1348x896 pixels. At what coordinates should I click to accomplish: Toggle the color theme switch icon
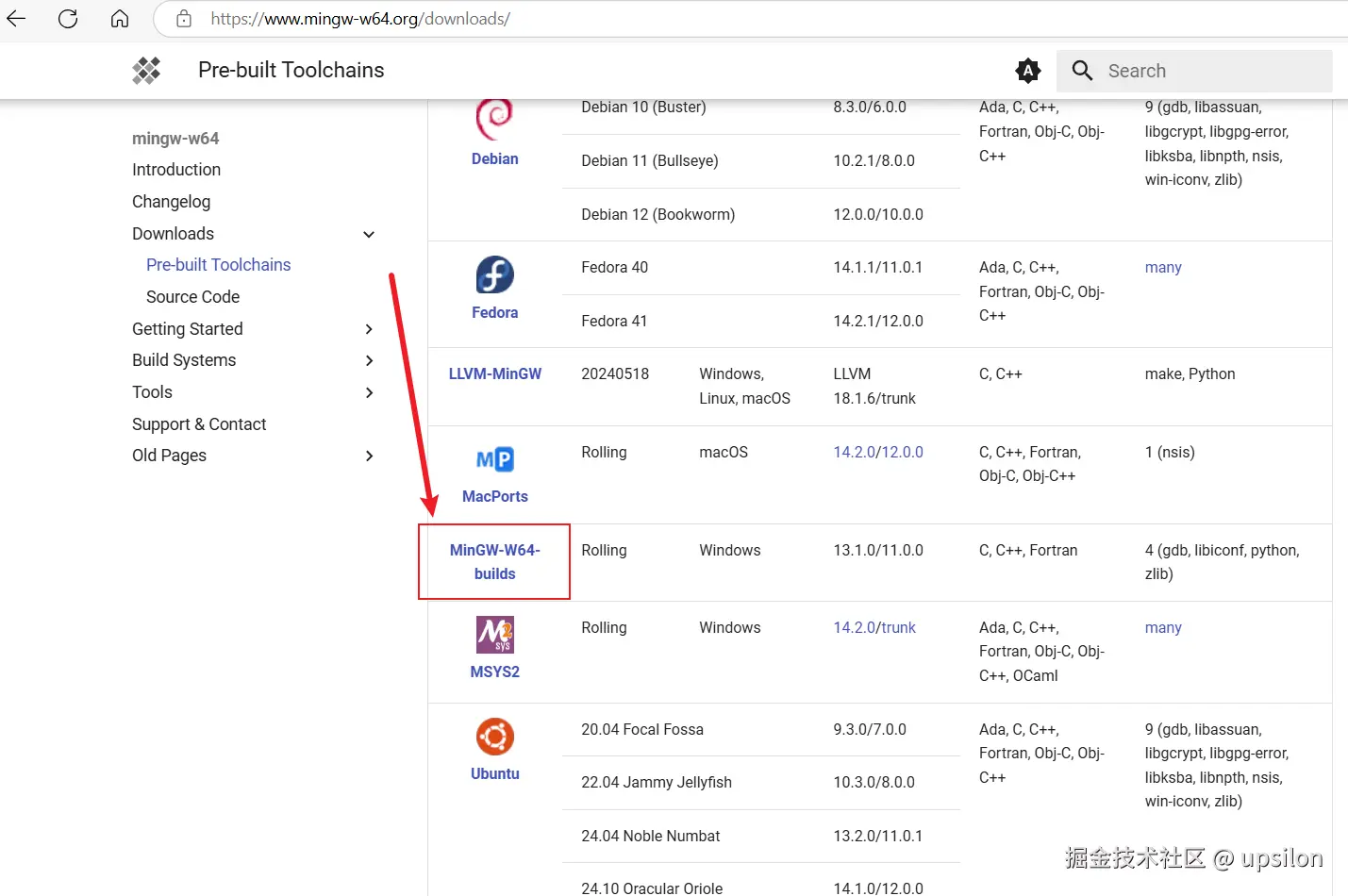pyautogui.click(x=1028, y=71)
